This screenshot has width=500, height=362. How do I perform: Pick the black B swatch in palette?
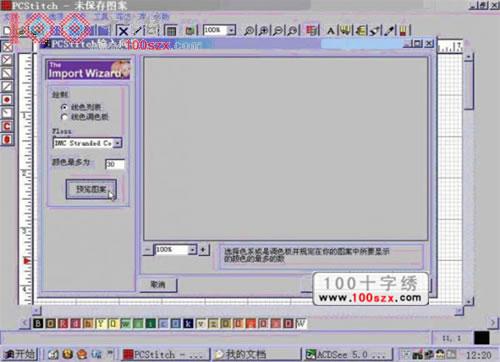point(38,323)
